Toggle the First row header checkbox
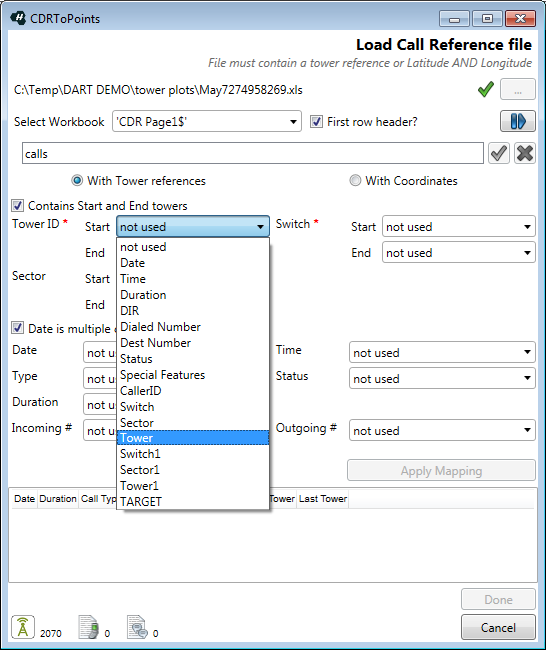This screenshot has height=650, width=546. [316, 122]
